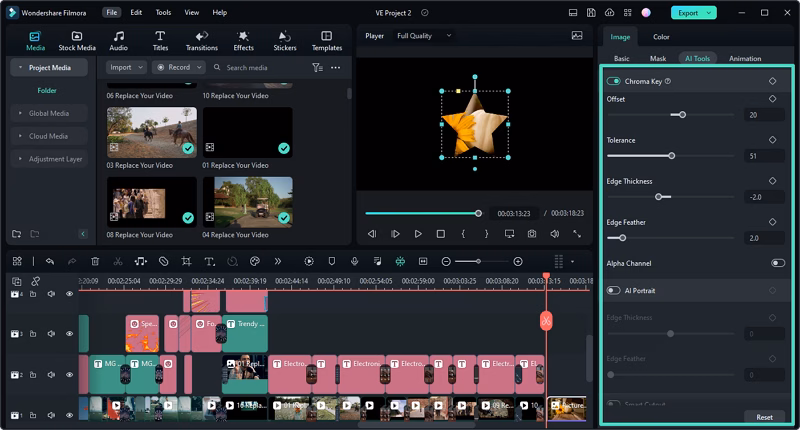
Task: Enable the Alpha Channel switch
Action: 777,263
